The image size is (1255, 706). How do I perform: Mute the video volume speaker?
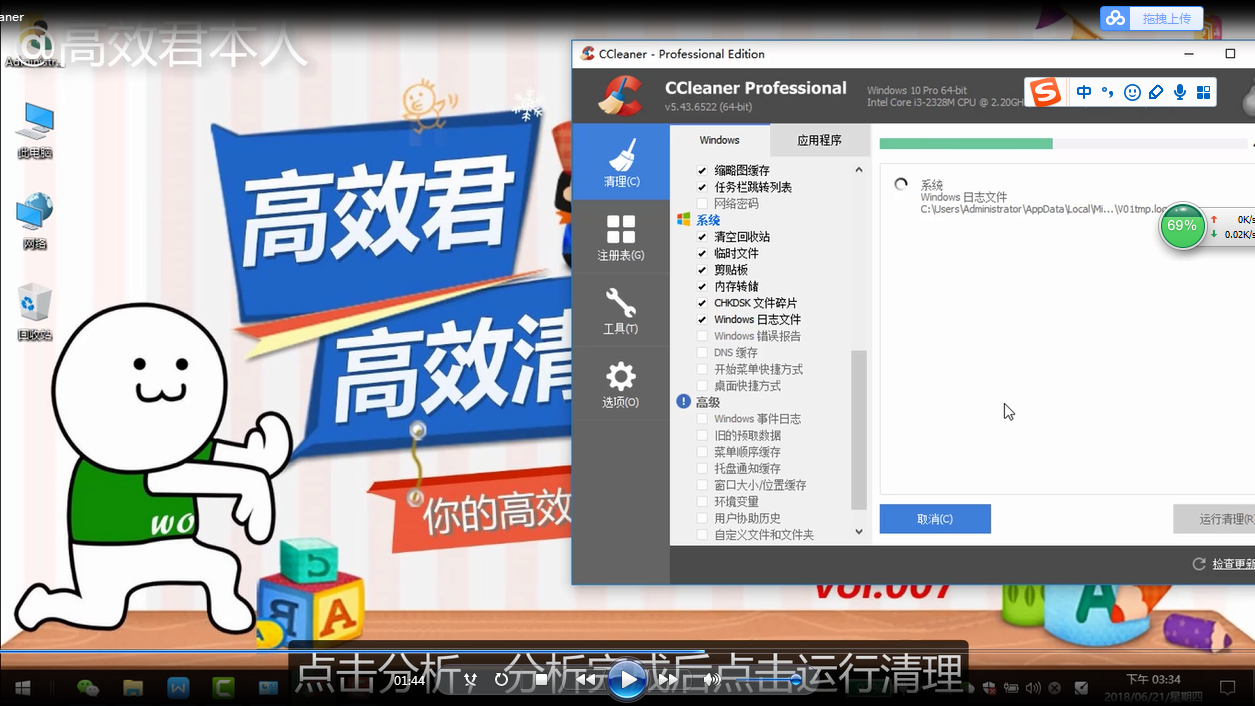coord(712,680)
